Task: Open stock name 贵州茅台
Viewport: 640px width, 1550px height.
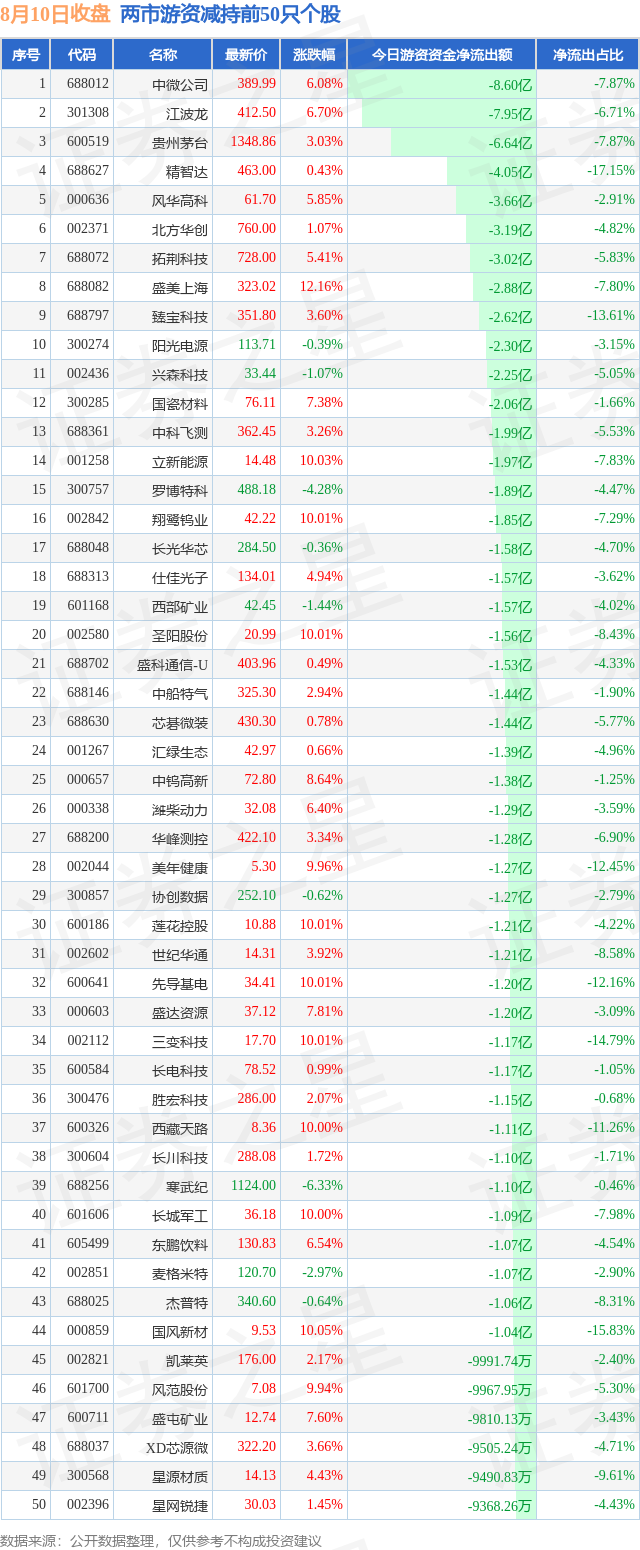Action: click(180, 143)
